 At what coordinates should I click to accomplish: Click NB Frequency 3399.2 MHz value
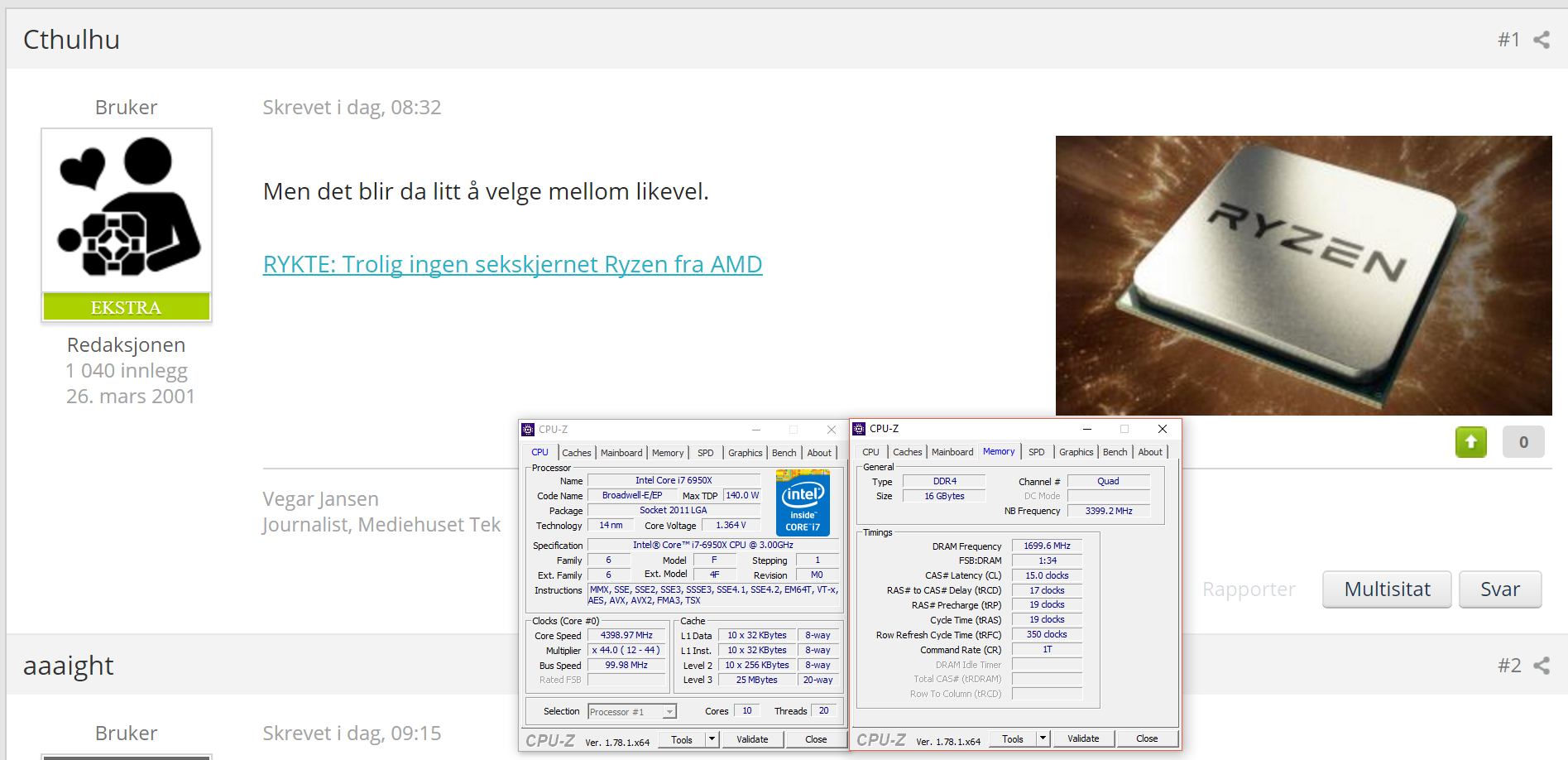(1108, 512)
